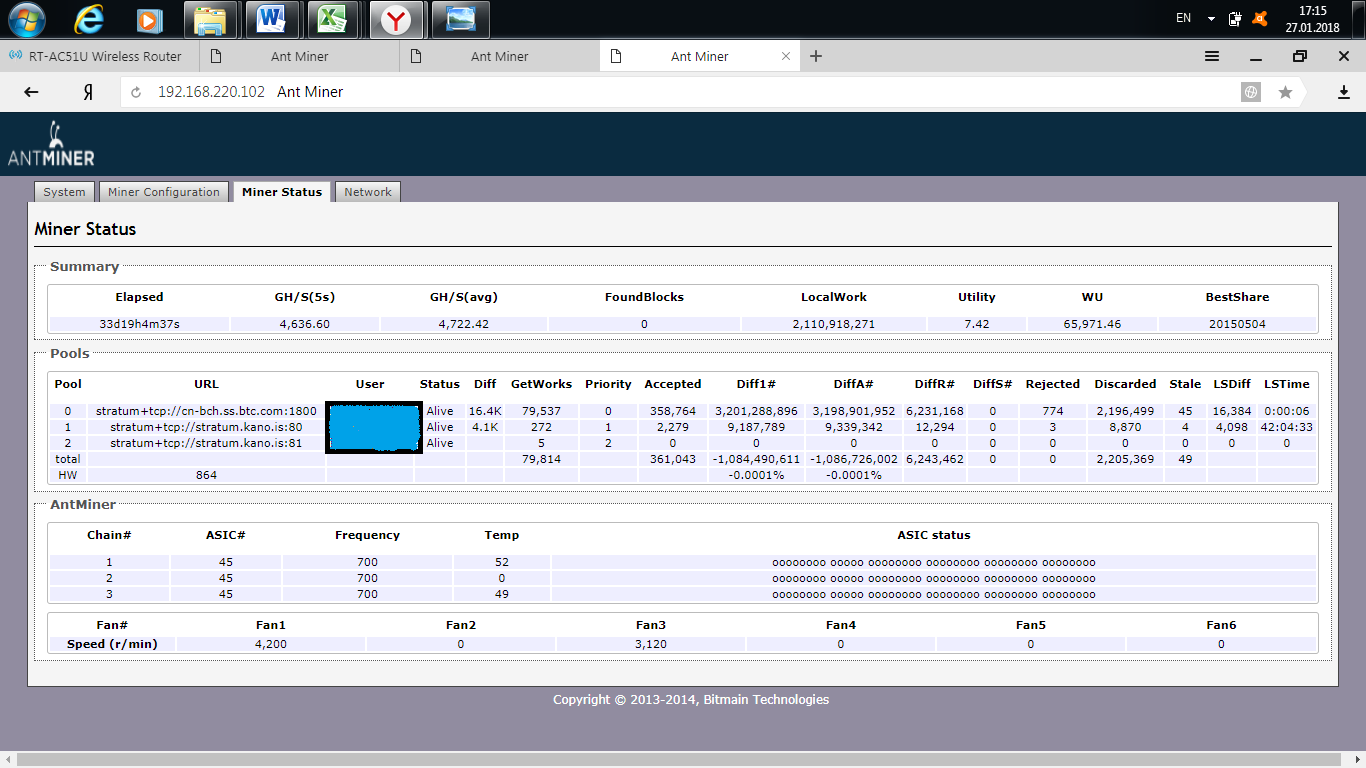Click Discarded value 2,196,499
Viewport: 1366px width, 768px height.
point(1124,411)
